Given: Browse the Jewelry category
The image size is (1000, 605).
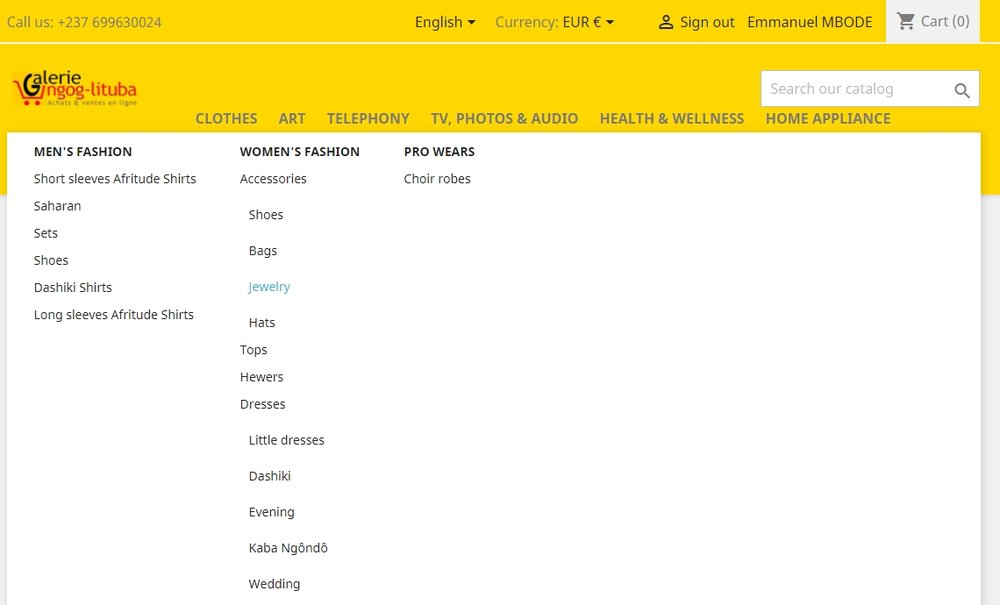Looking at the screenshot, I should pos(269,286).
